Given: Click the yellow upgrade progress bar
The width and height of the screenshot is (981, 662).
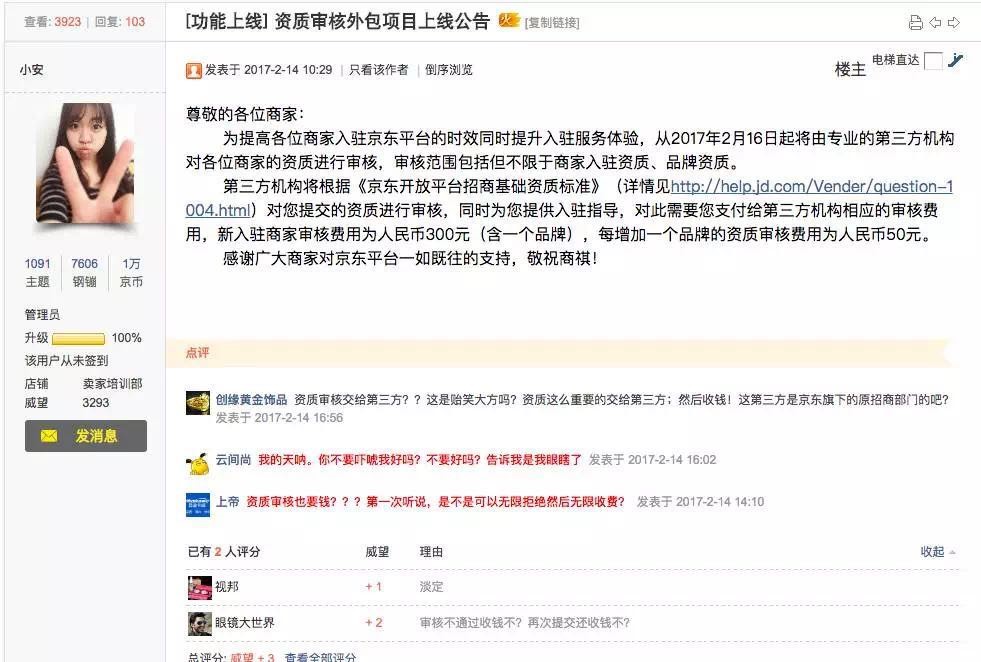Looking at the screenshot, I should point(78,339).
